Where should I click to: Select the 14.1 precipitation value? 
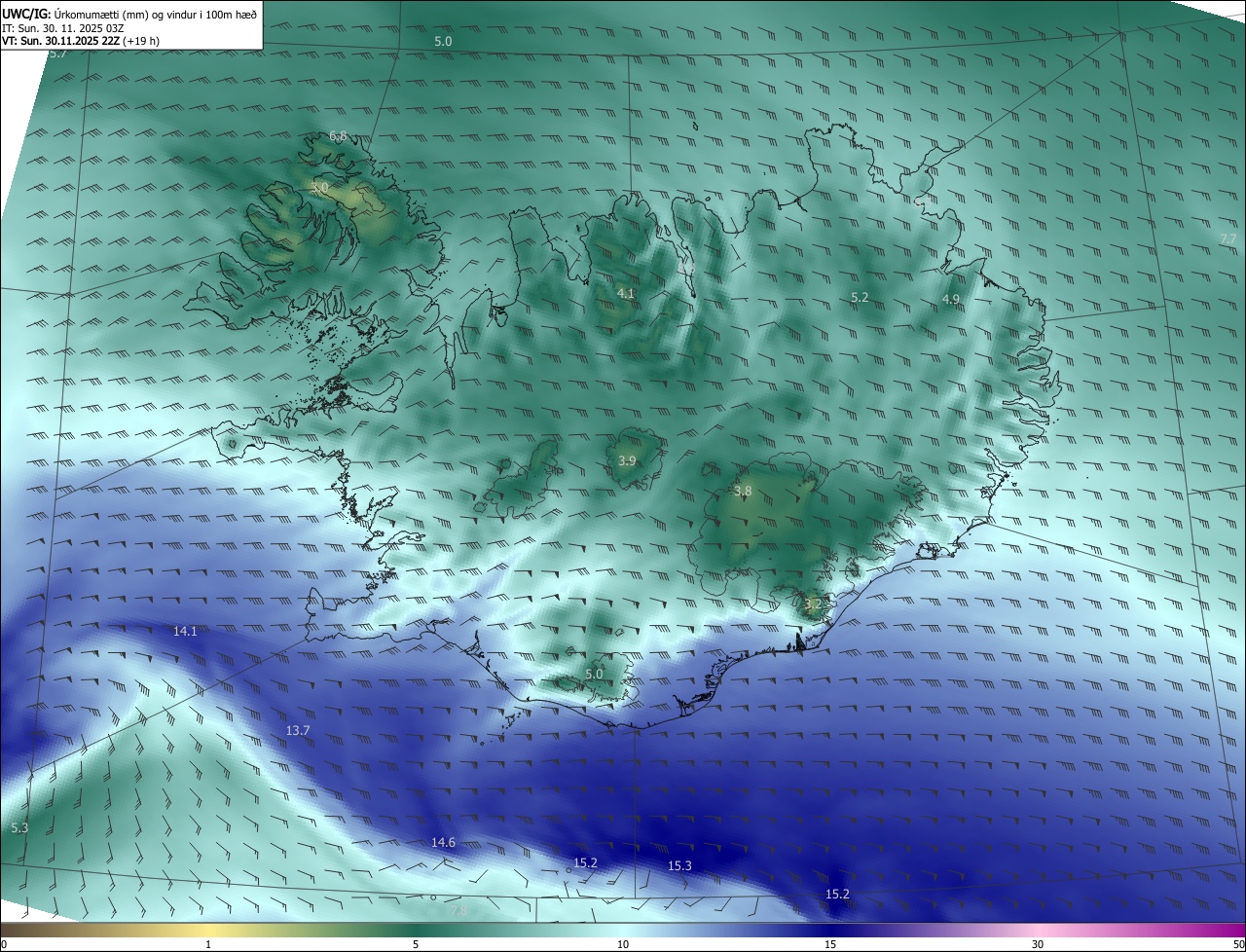[x=185, y=631]
